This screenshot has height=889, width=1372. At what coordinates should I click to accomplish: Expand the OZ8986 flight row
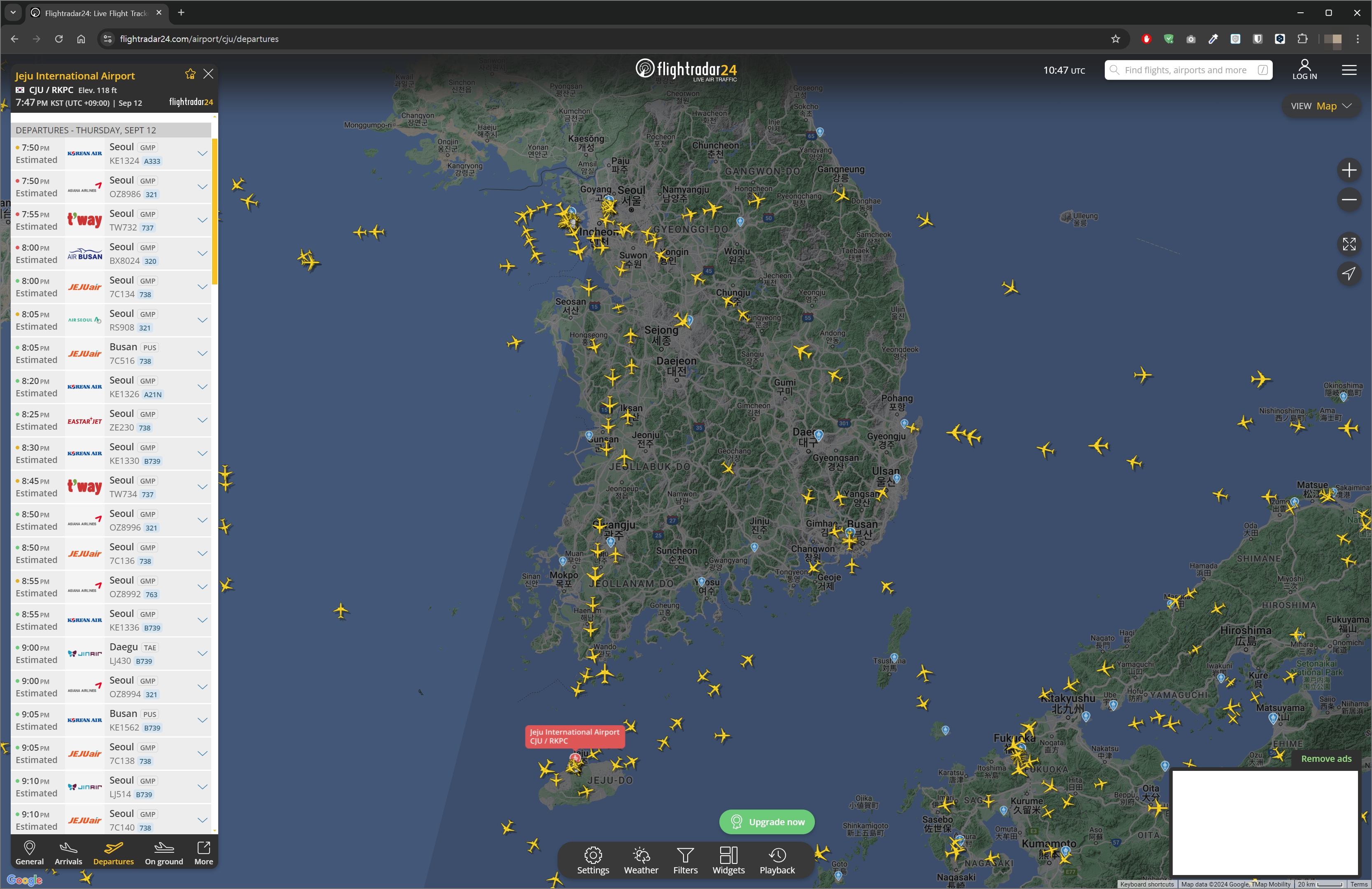point(202,187)
